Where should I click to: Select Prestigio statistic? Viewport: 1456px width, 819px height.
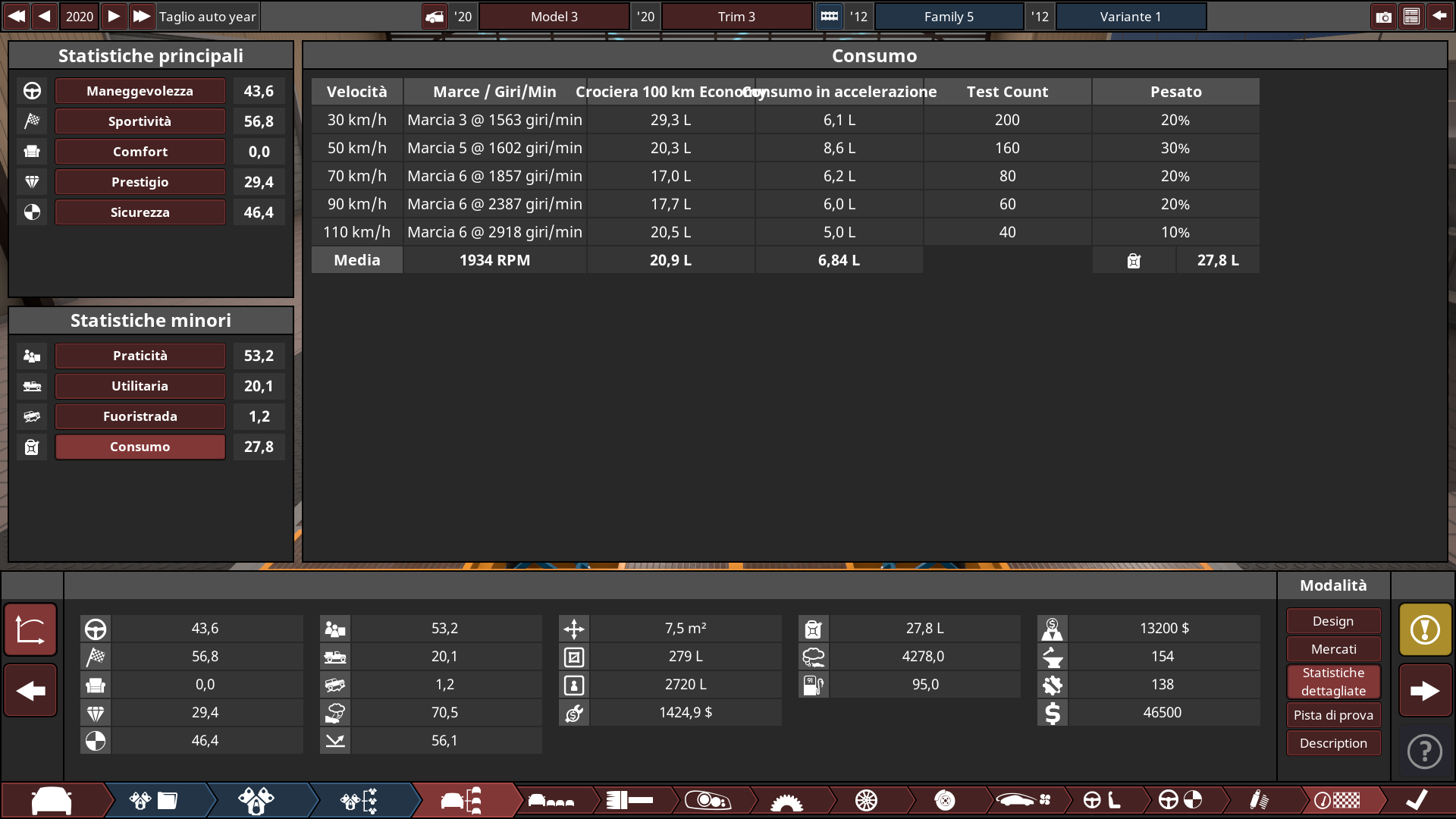point(140,182)
